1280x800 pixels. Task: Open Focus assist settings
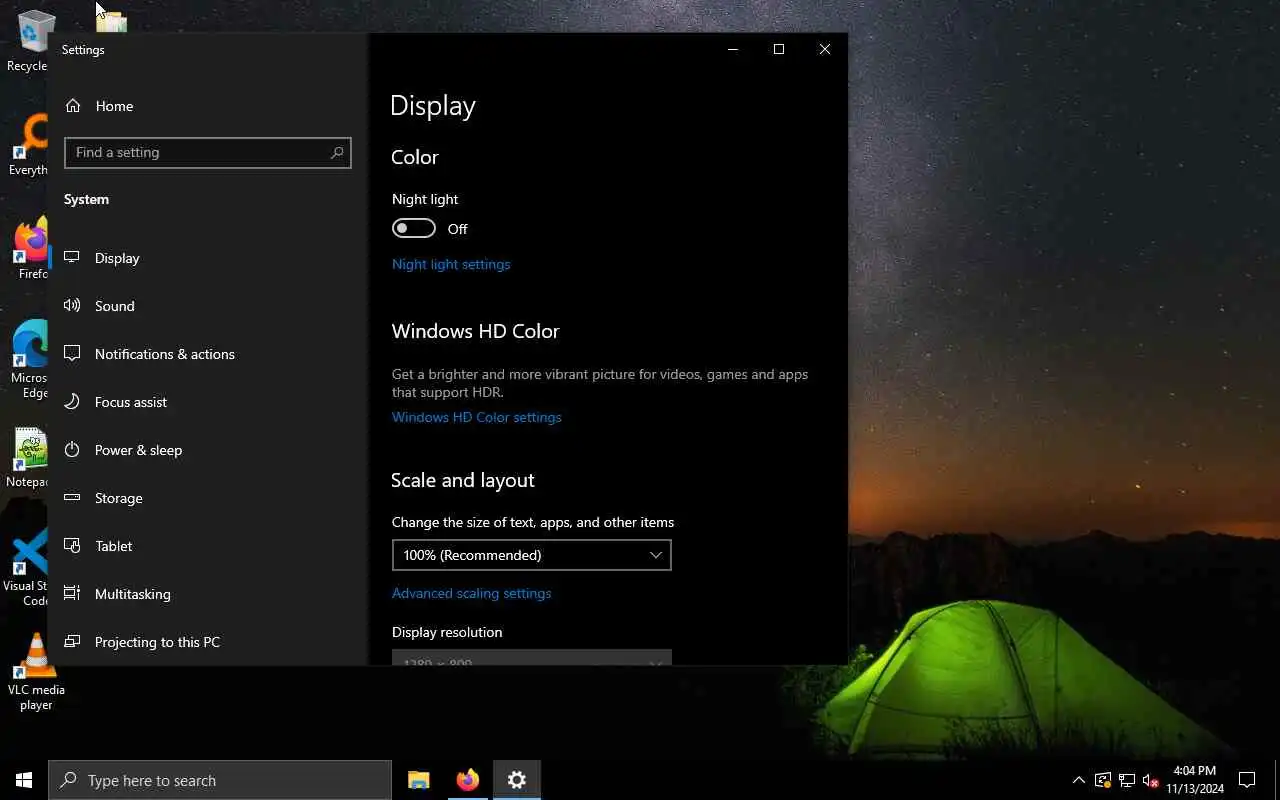(x=208, y=402)
